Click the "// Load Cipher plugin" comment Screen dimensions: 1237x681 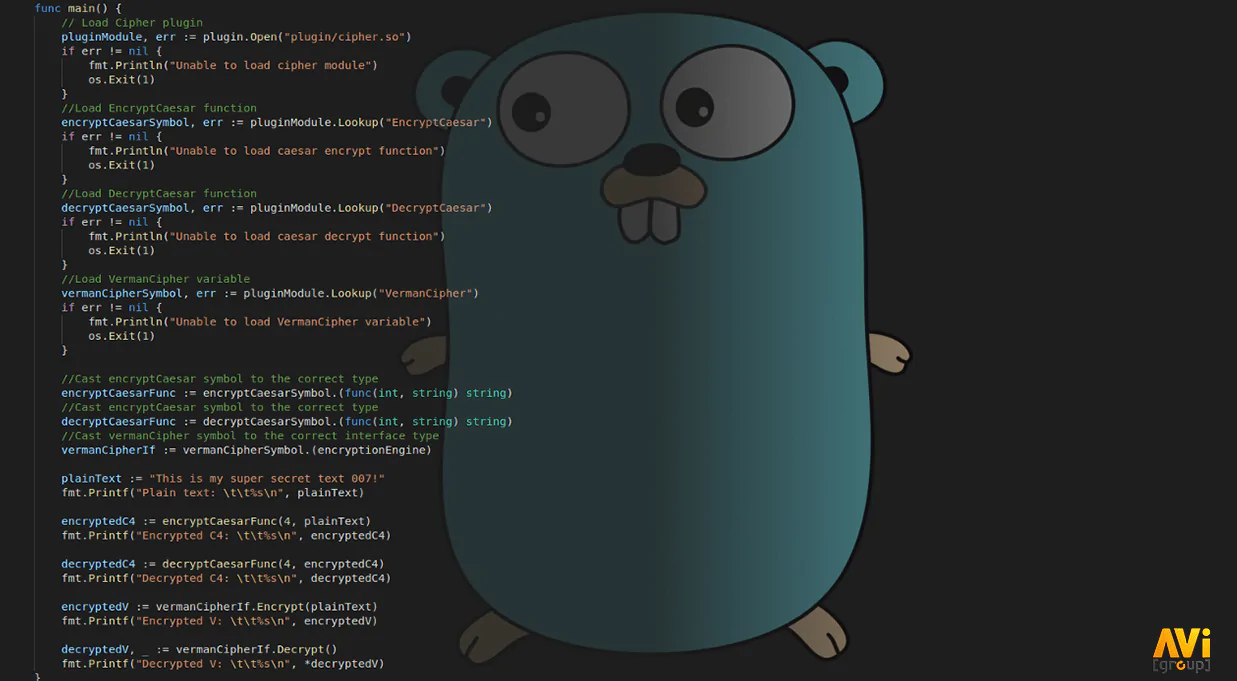click(x=132, y=22)
